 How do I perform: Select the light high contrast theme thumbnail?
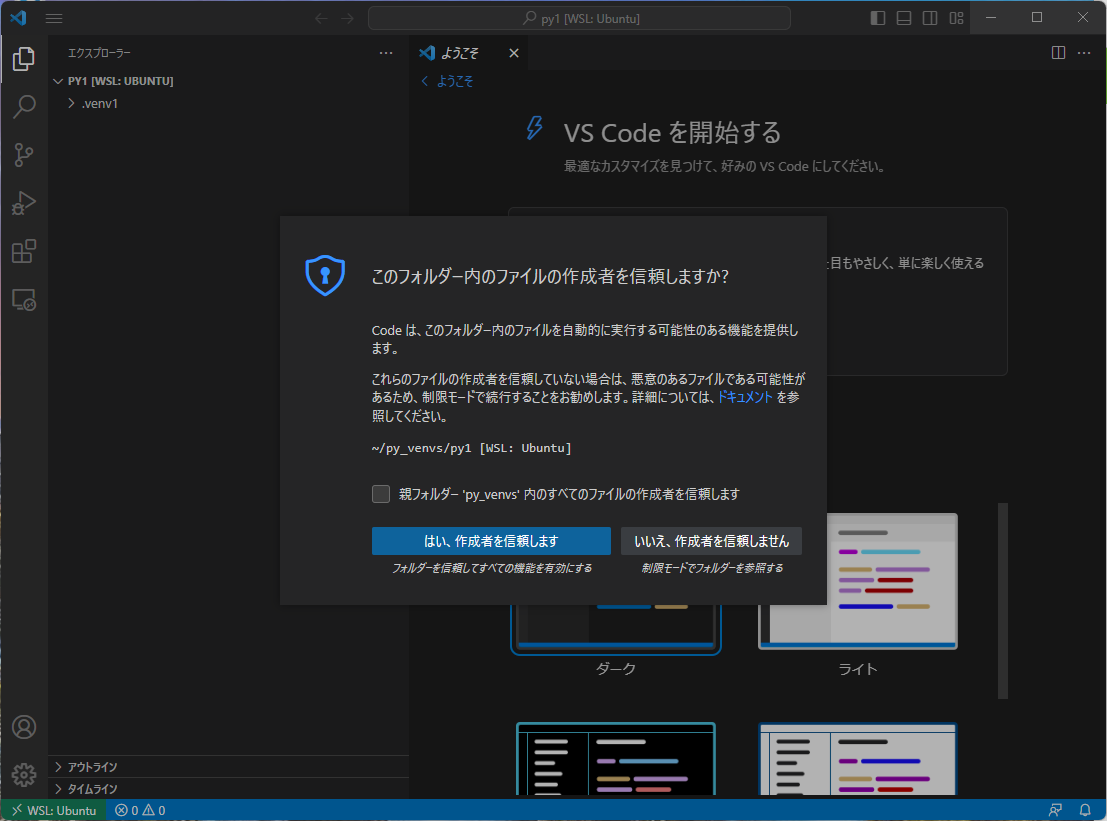coord(858,760)
